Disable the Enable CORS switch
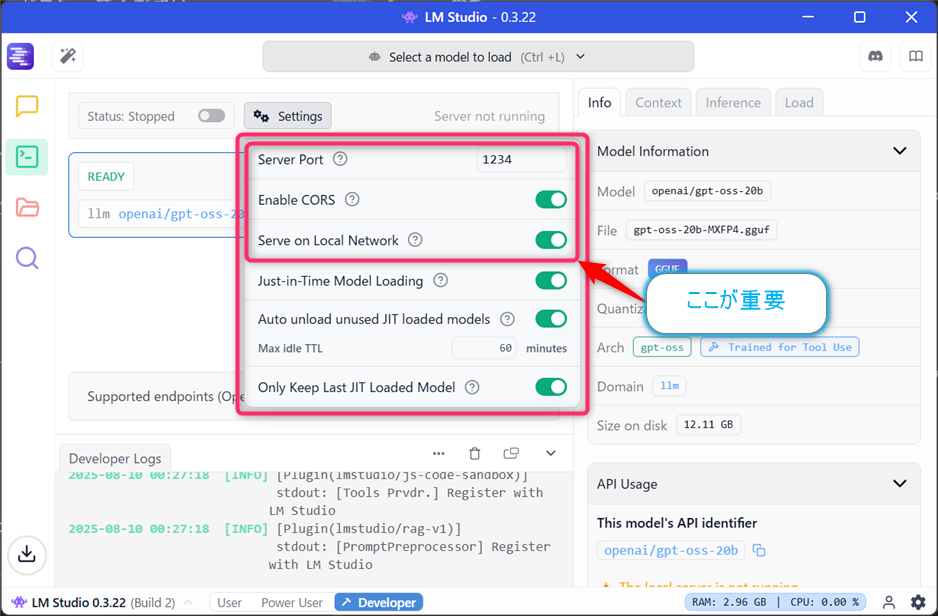This screenshot has height=616, width=938. coord(551,200)
